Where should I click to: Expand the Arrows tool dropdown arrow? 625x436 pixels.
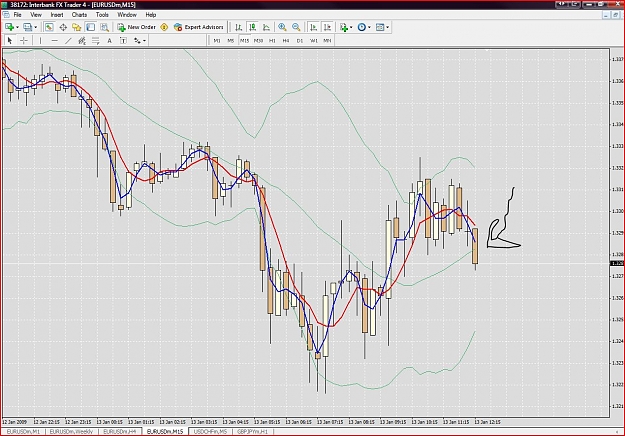coord(144,40)
